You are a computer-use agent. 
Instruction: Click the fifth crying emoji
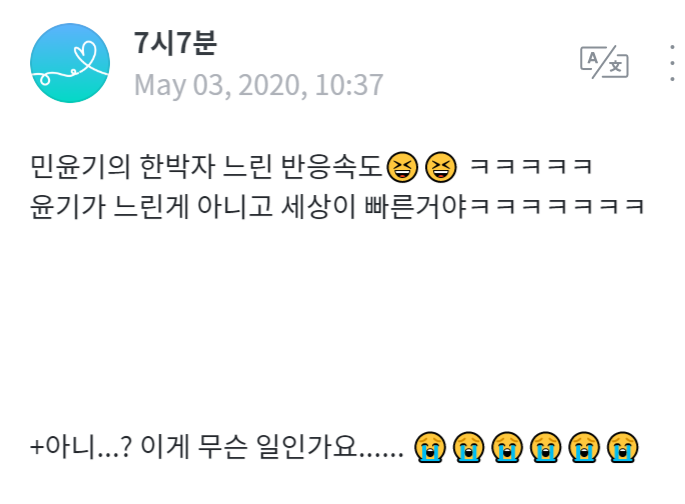(x=584, y=447)
